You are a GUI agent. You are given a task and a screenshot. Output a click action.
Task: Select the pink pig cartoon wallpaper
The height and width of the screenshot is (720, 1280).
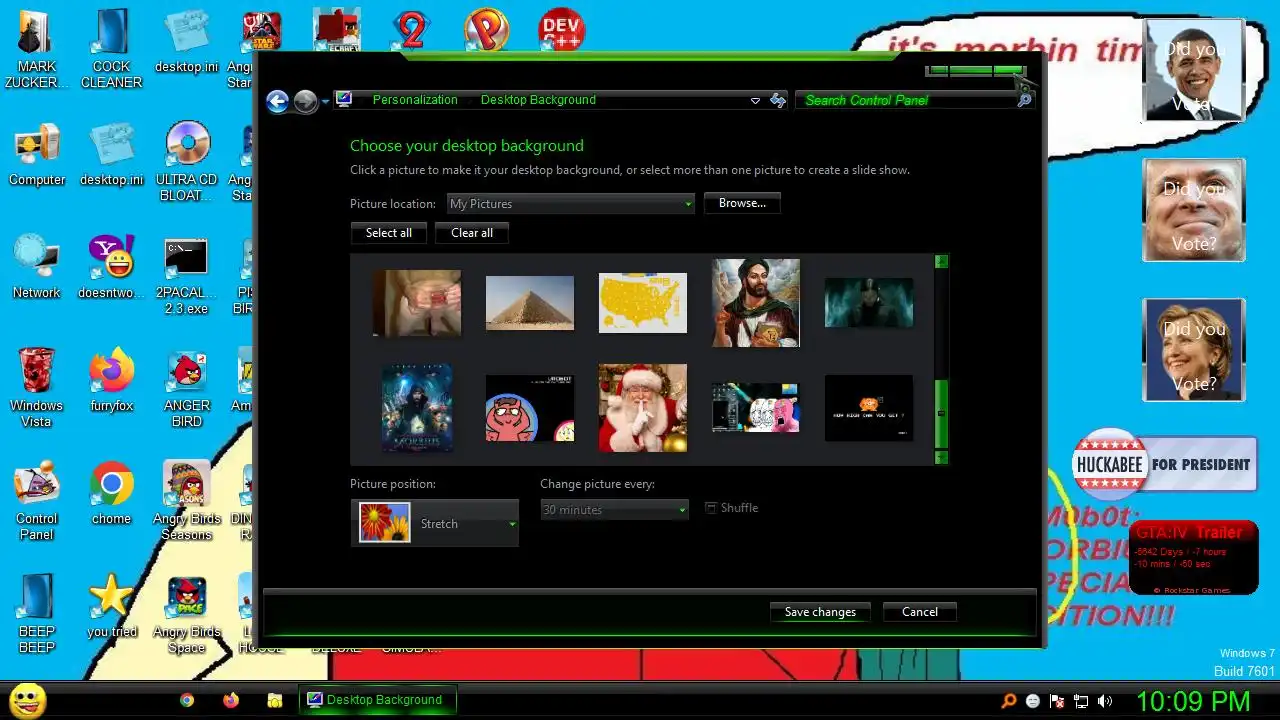pyautogui.click(x=530, y=408)
